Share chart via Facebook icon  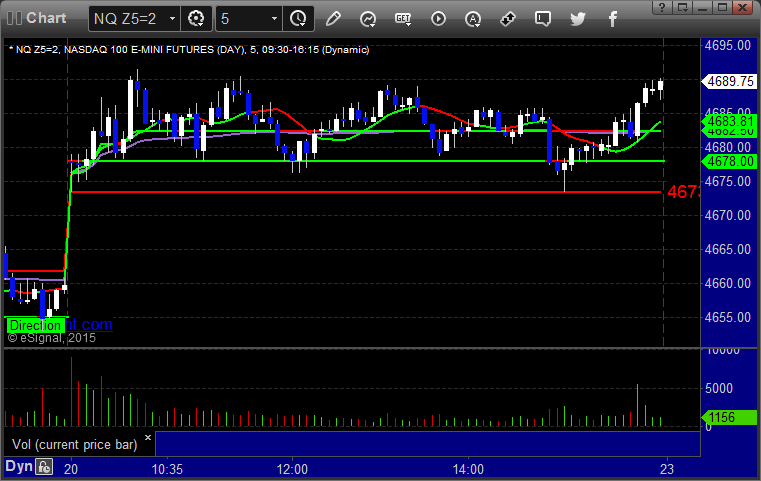tap(612, 18)
